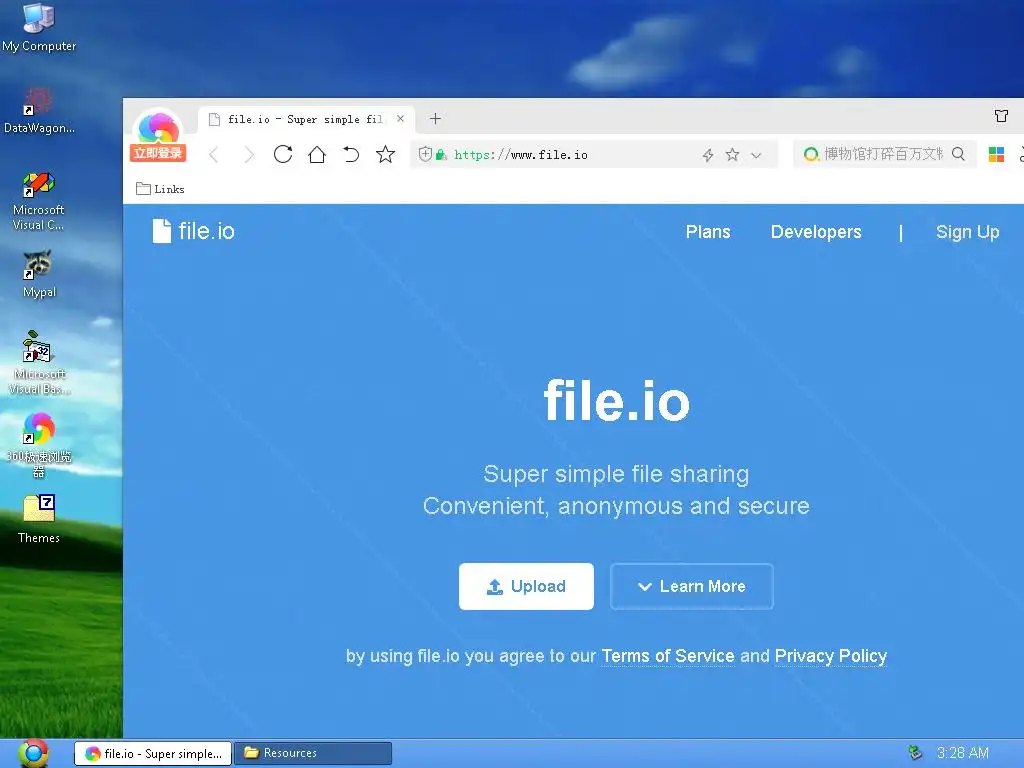The height and width of the screenshot is (768, 1024).
Task: Click the lightning speed mode icon
Action: point(707,155)
